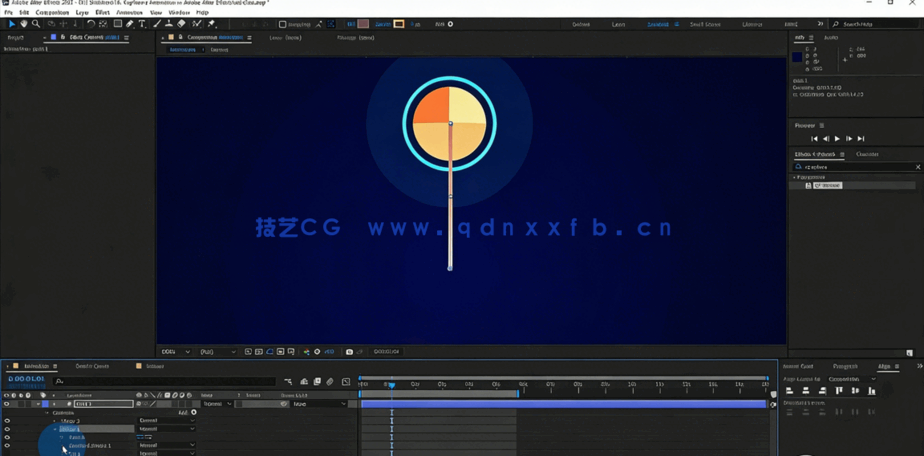Jump to first frame in Preview panel
This screenshot has width=924, height=456.
pyautogui.click(x=814, y=139)
